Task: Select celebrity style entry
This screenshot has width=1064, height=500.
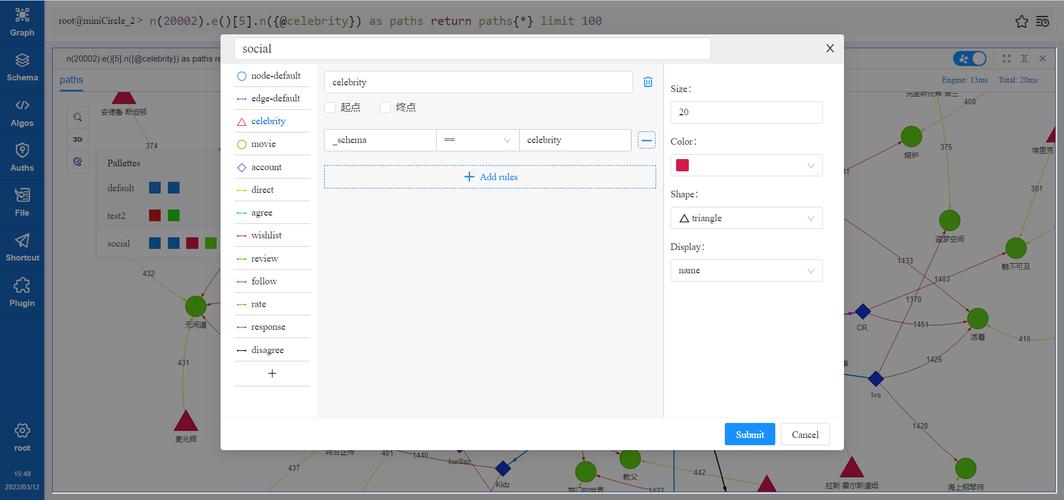Action: pos(272,121)
